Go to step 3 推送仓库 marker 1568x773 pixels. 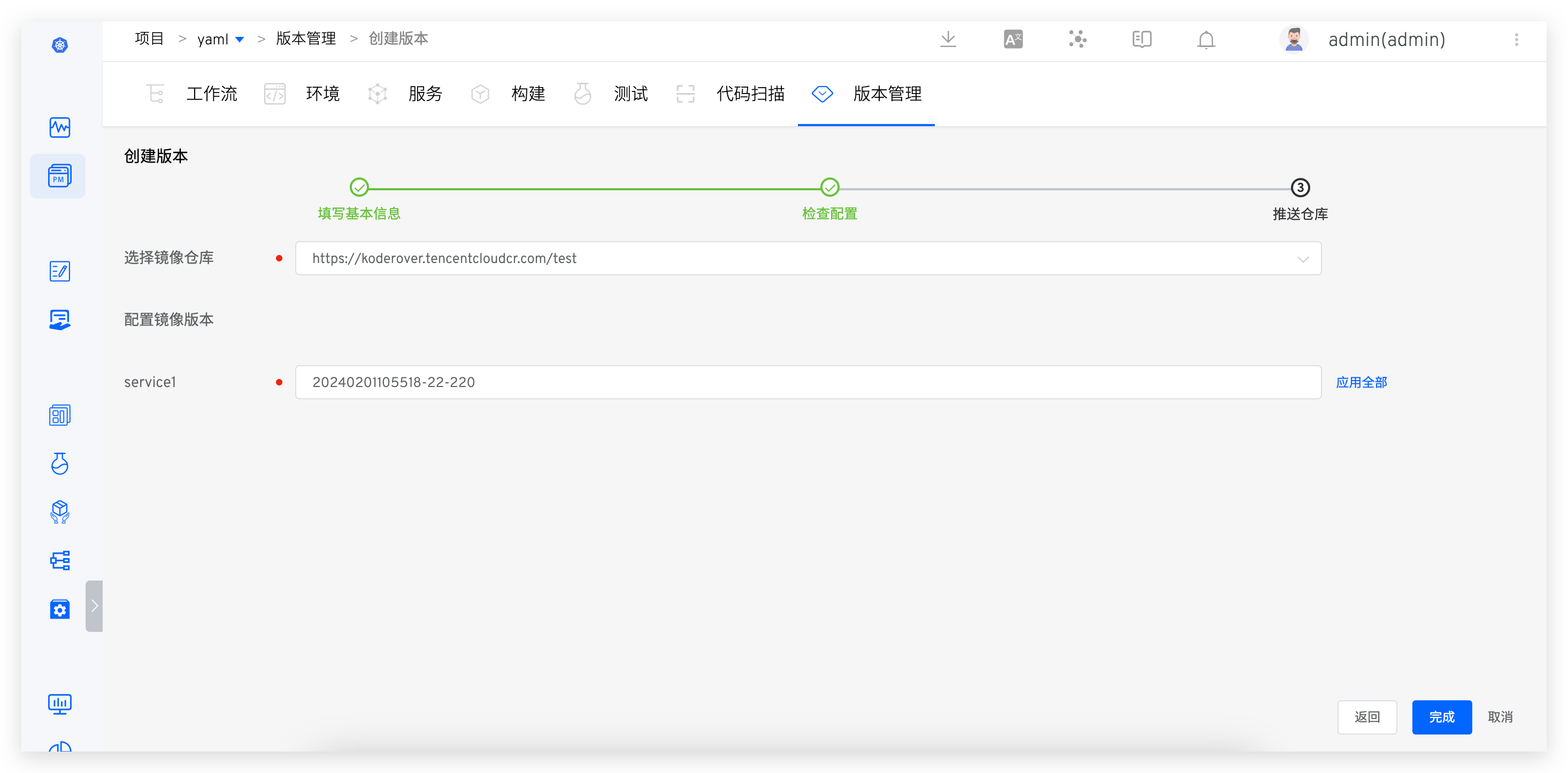(x=1300, y=188)
